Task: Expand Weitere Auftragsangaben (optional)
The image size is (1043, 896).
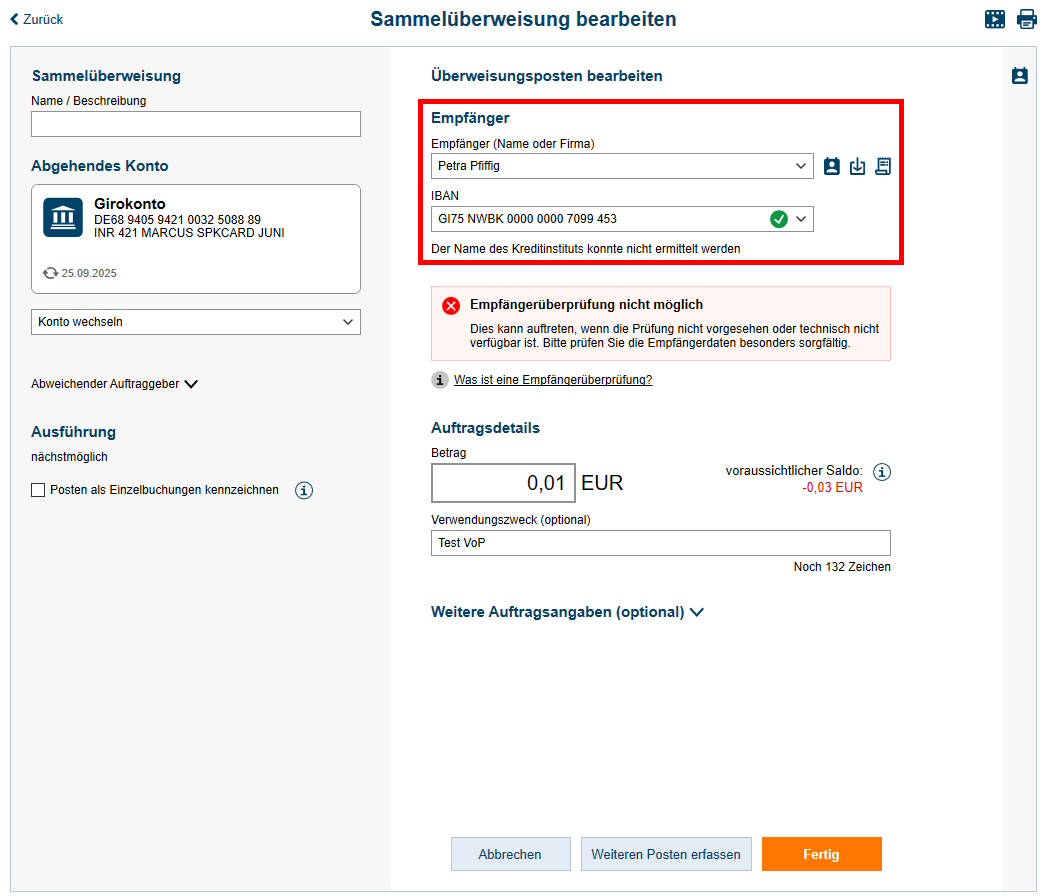Action: [x=697, y=612]
